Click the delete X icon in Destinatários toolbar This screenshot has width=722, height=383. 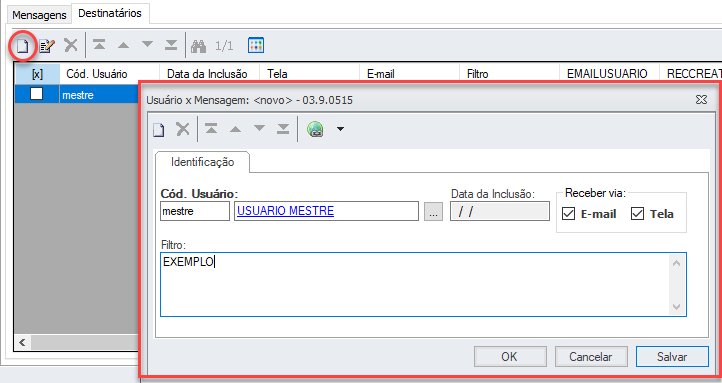71,45
